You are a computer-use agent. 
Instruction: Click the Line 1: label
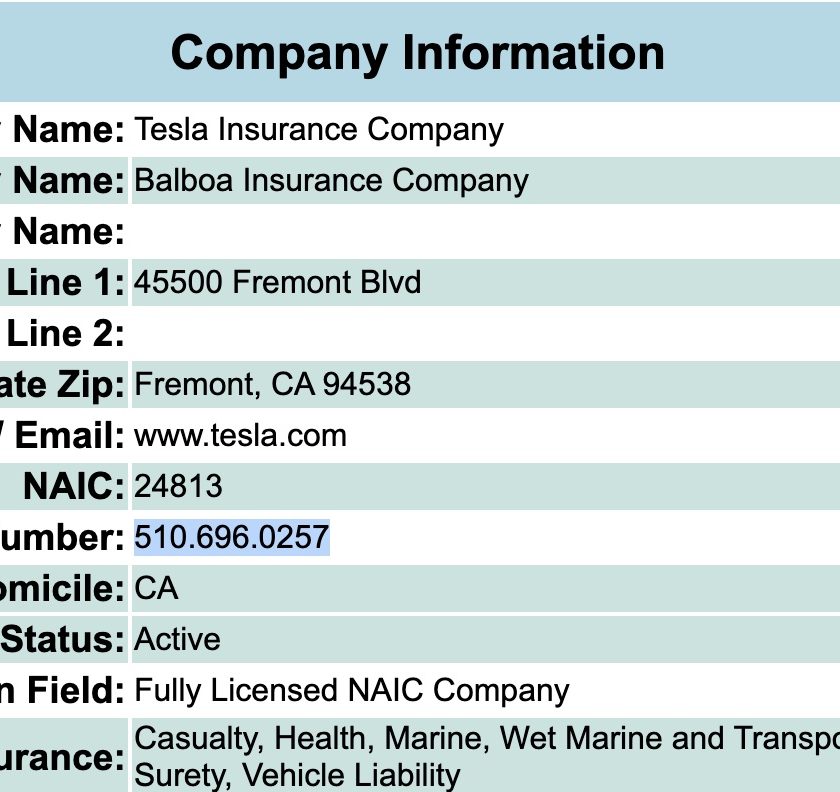click(x=65, y=282)
